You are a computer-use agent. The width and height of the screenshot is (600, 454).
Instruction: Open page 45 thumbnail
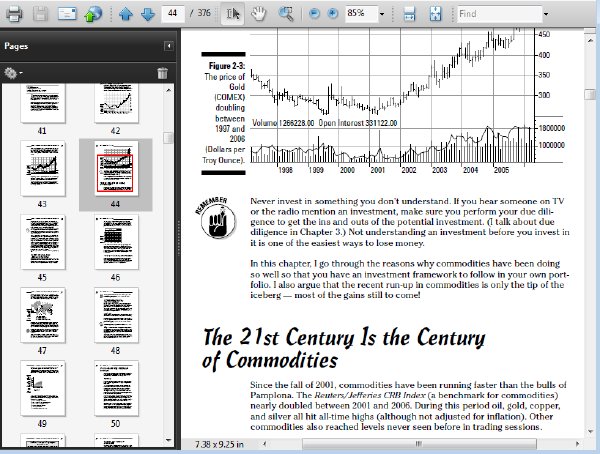click(42, 242)
